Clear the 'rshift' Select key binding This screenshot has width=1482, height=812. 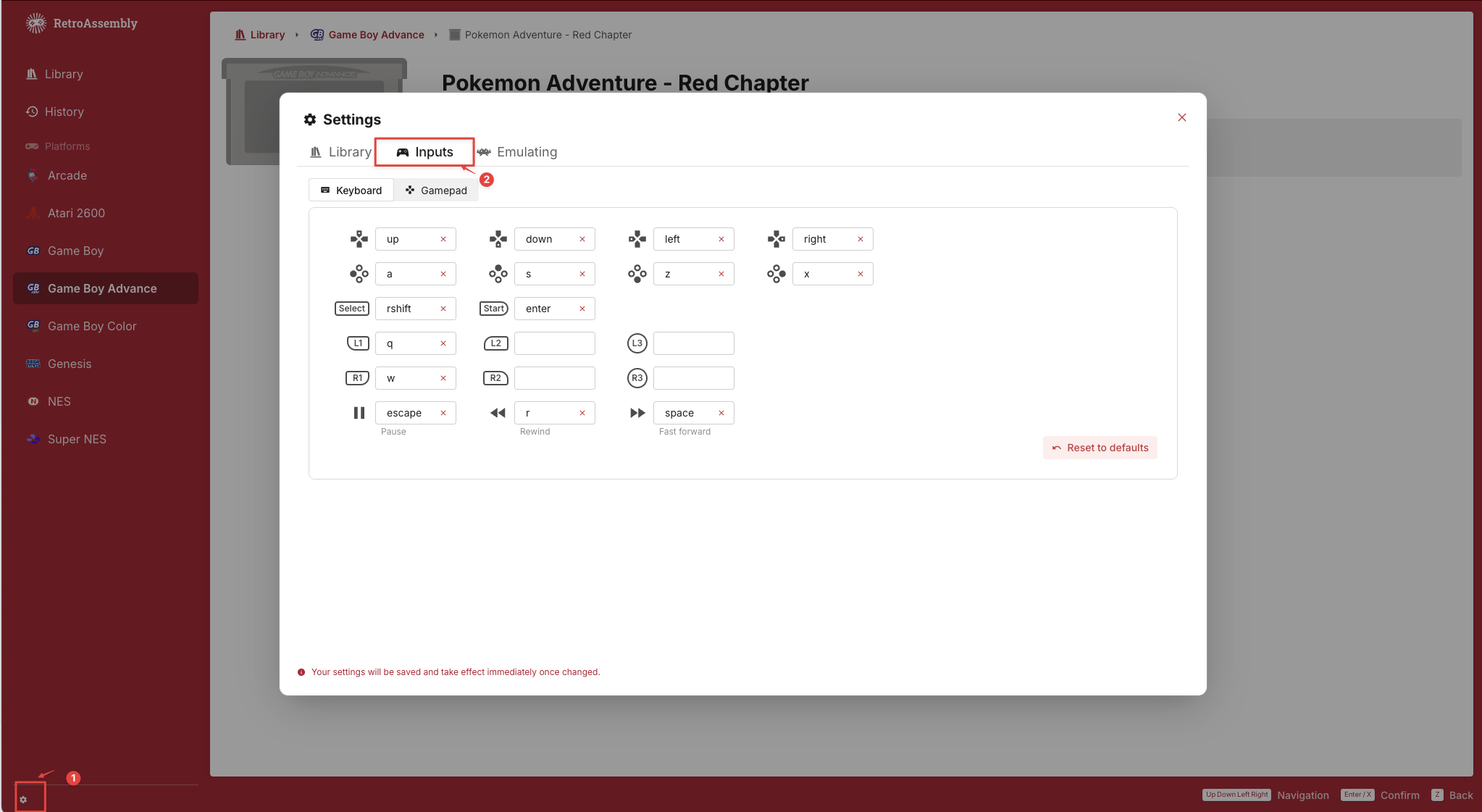(x=443, y=309)
